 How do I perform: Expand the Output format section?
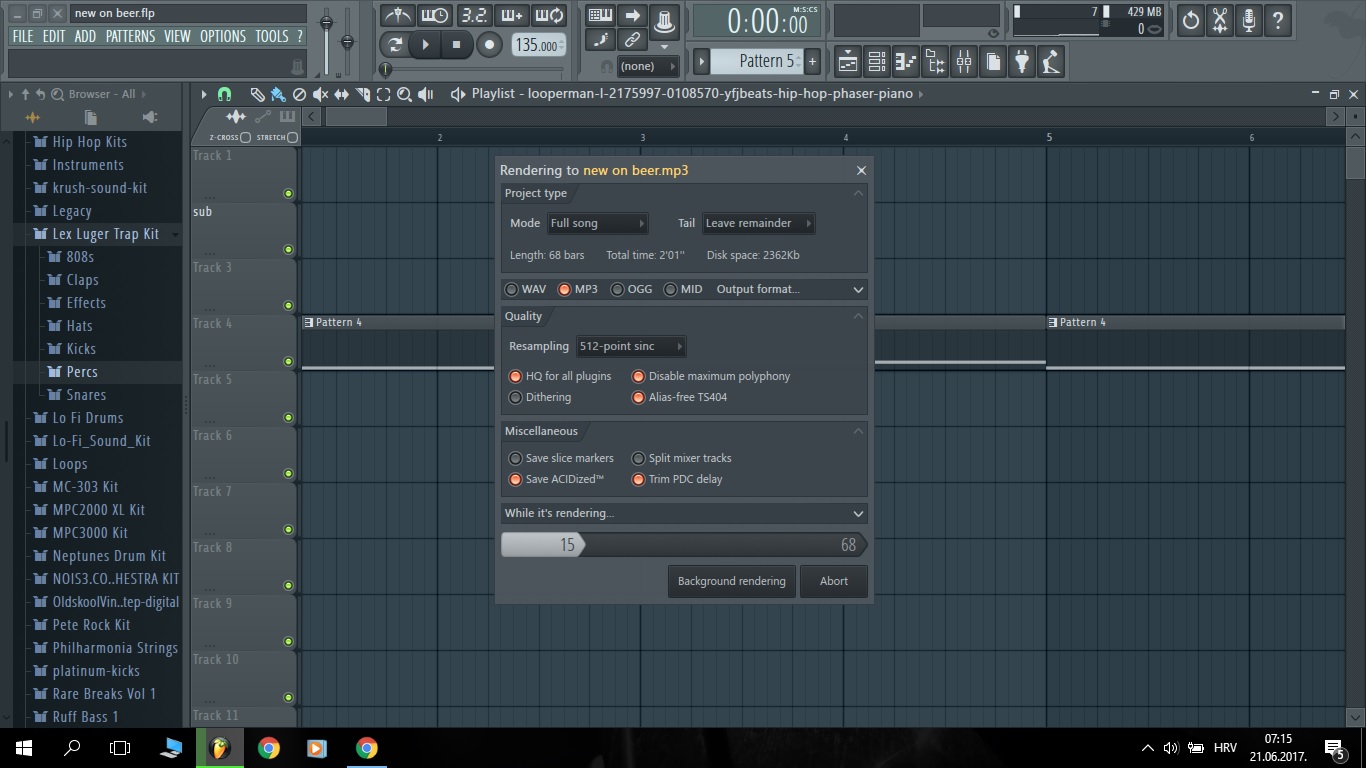point(858,289)
